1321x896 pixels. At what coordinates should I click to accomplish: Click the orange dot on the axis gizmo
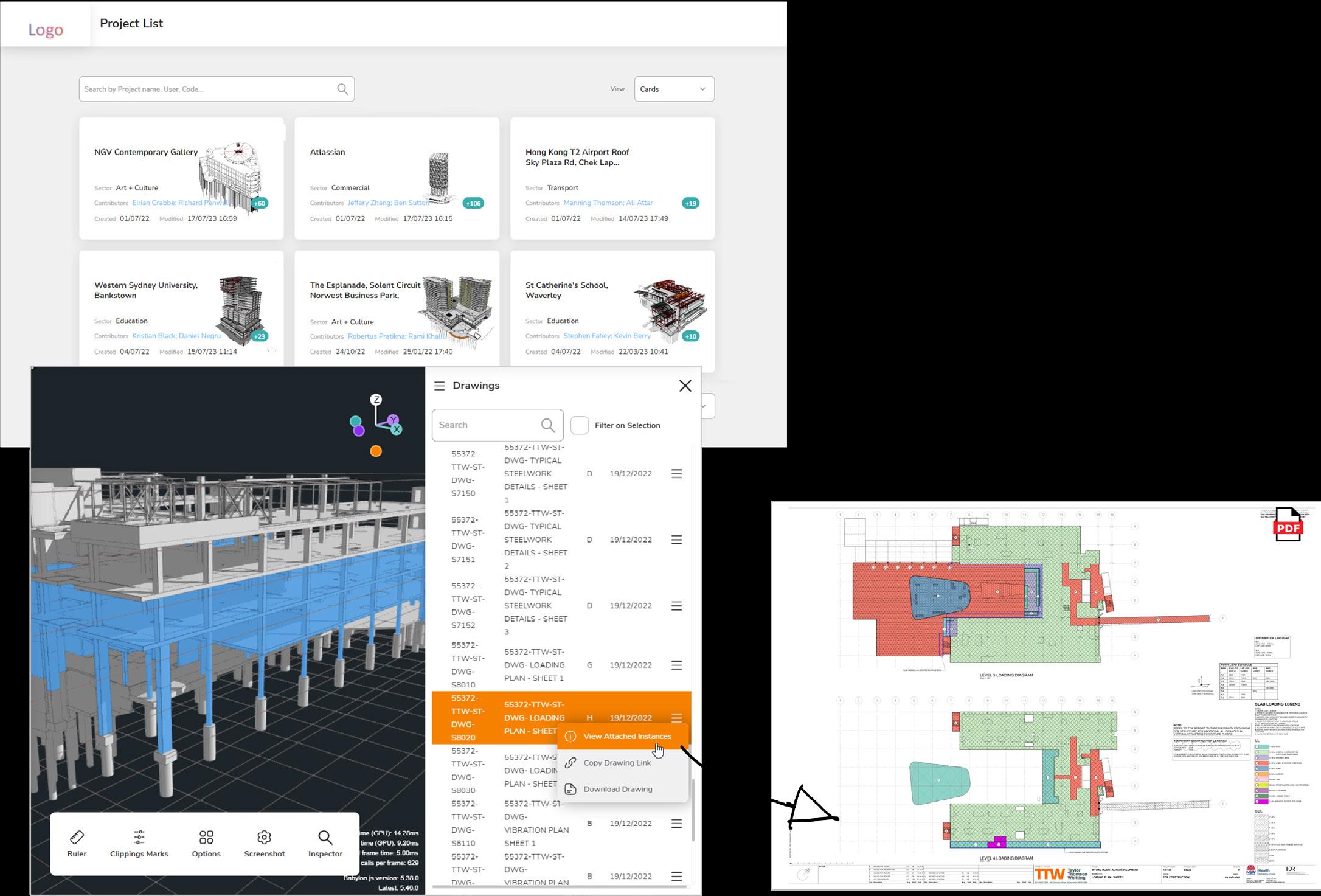point(376,451)
